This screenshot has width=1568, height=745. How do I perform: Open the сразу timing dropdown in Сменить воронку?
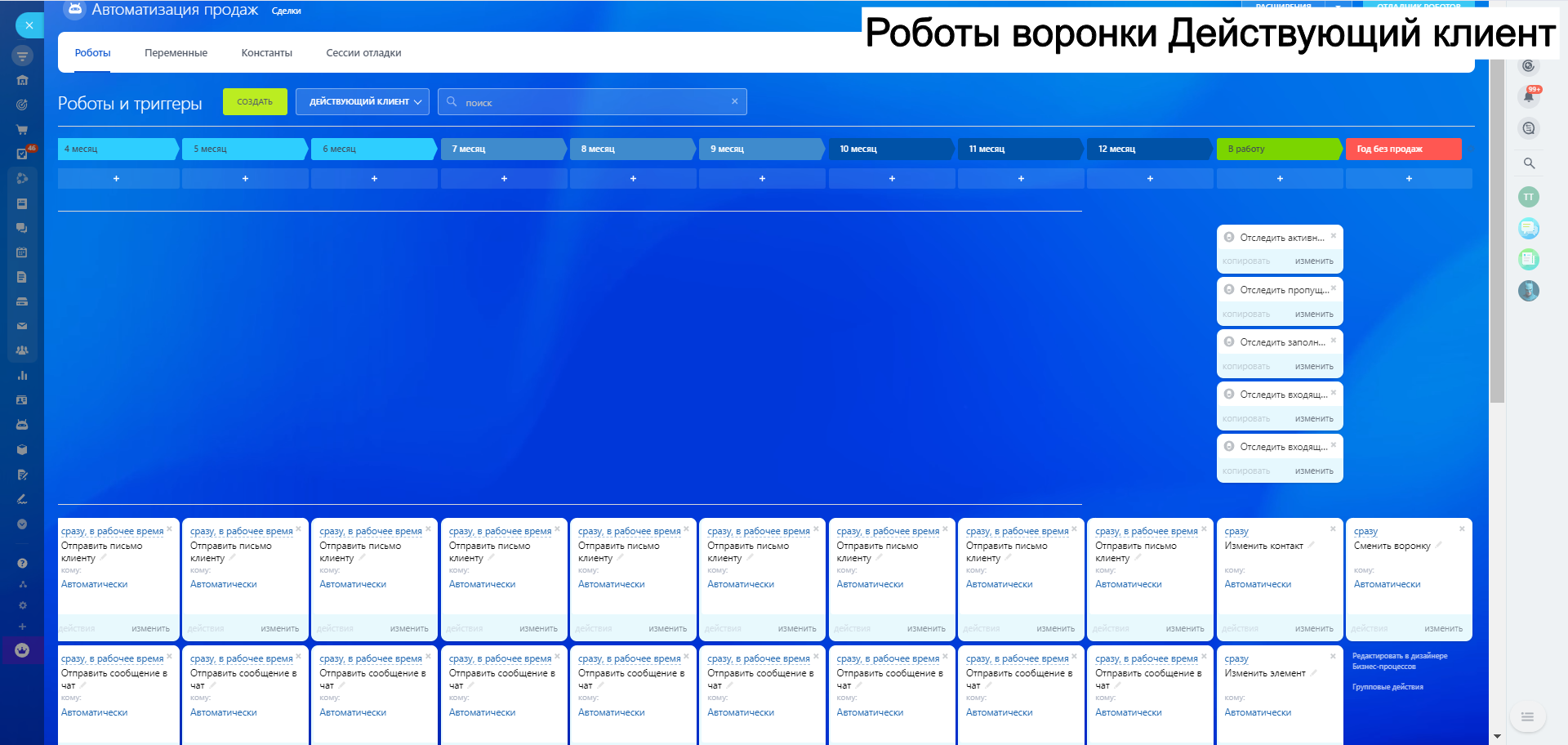[1365, 532]
